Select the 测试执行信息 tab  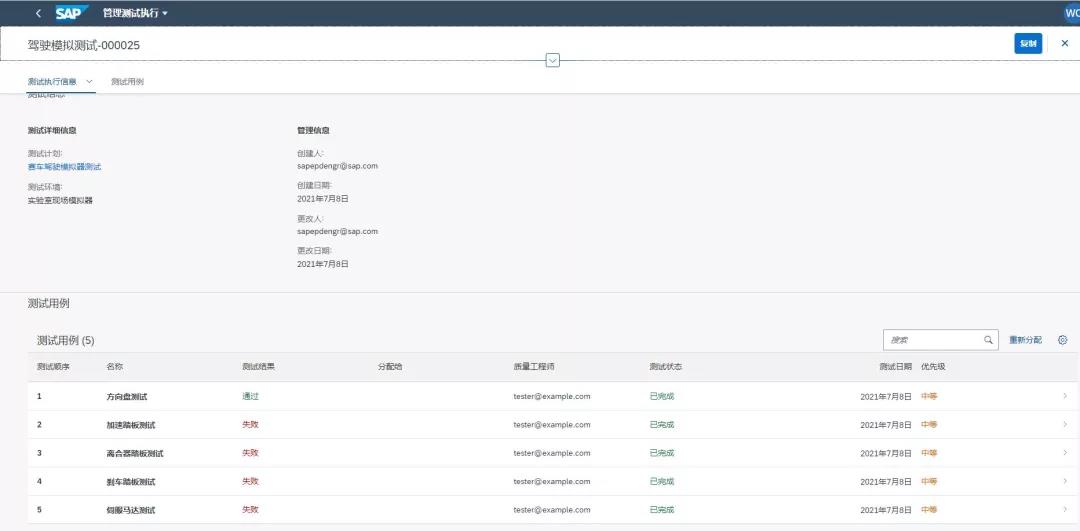coord(52,81)
